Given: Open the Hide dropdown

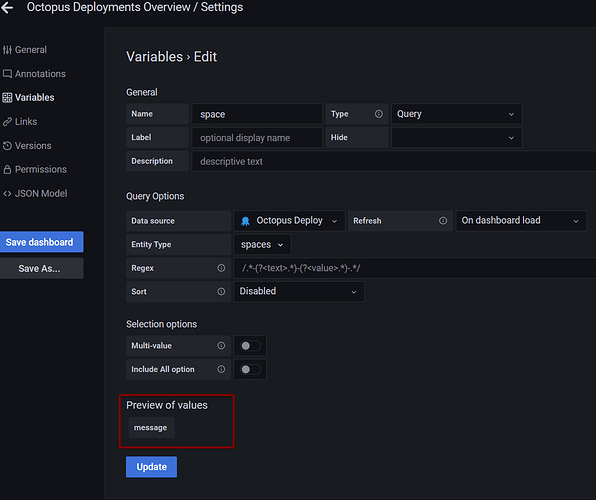Looking at the screenshot, I should click(x=457, y=137).
